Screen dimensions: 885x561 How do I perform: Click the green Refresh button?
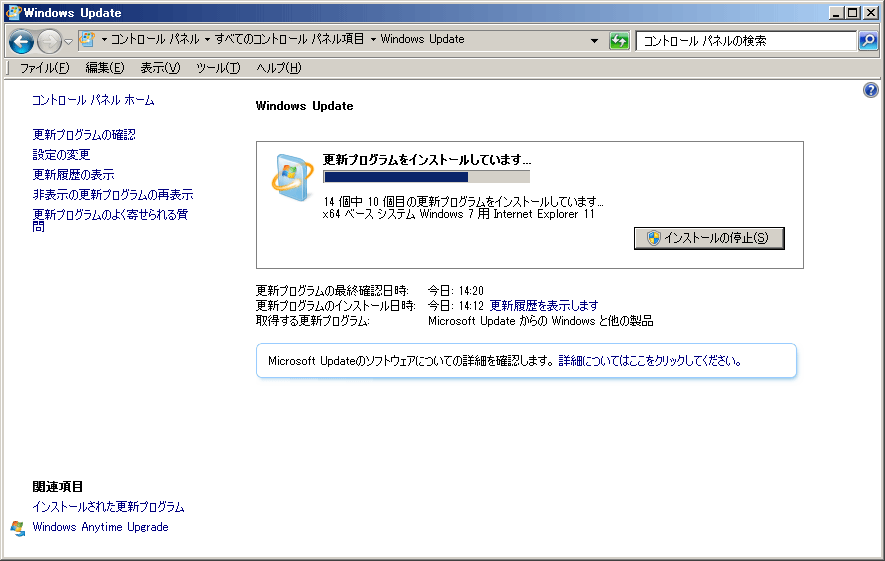[x=619, y=41]
